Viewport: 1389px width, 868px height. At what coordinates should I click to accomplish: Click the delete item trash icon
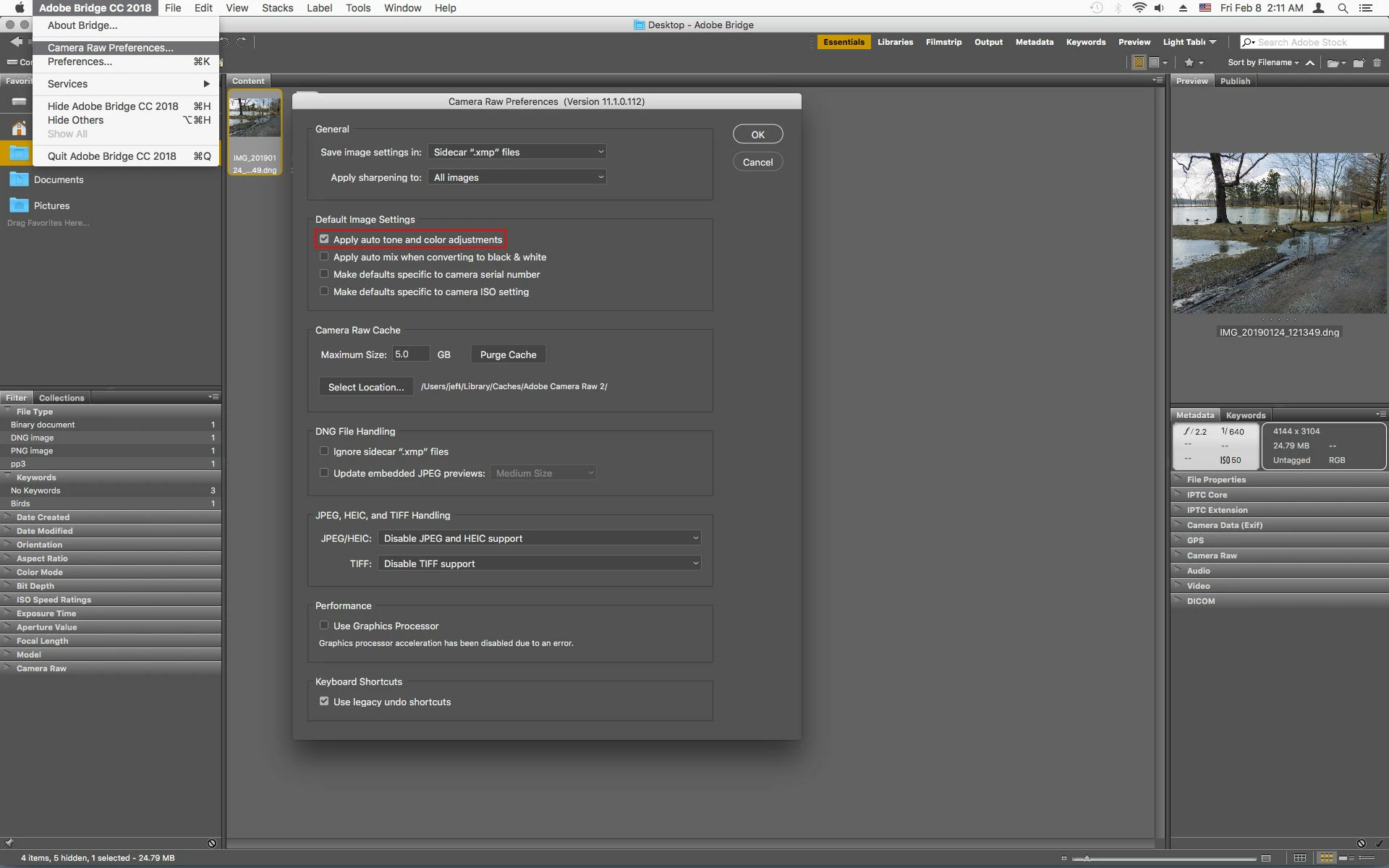click(1377, 63)
